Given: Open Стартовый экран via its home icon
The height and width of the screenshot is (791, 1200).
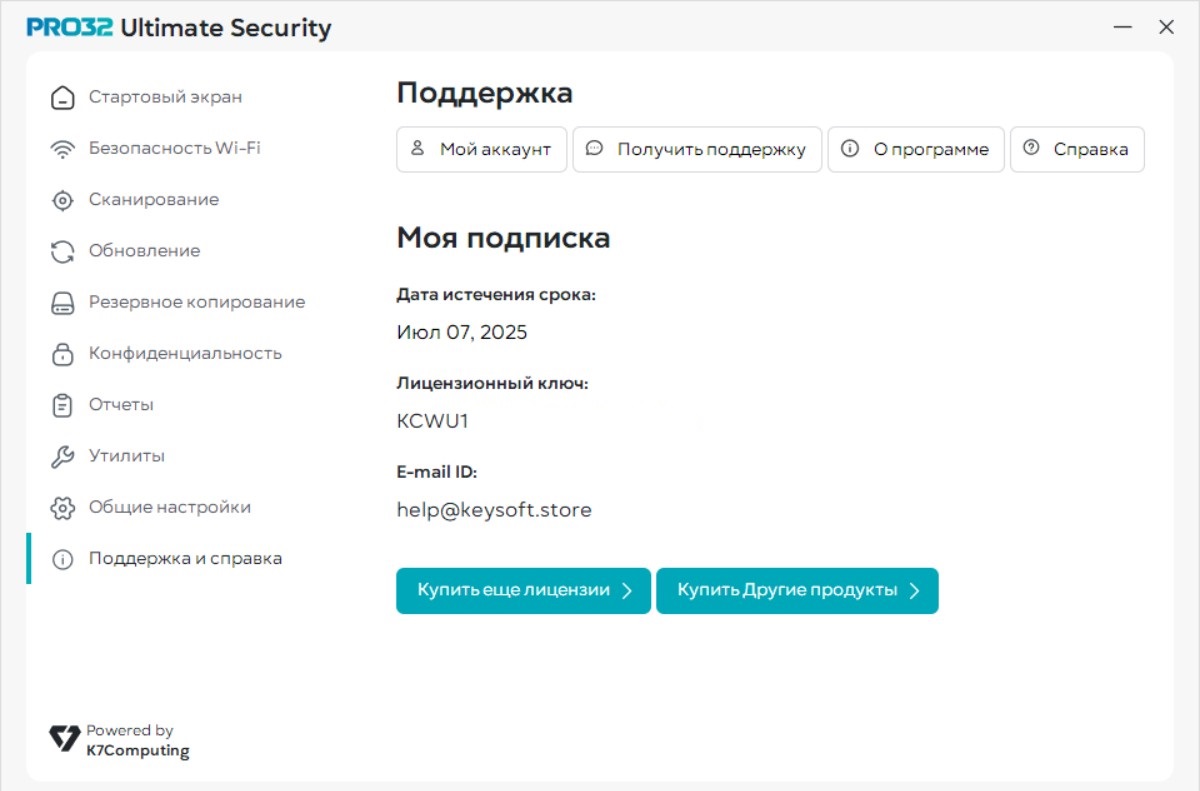Looking at the screenshot, I should tap(62, 98).
